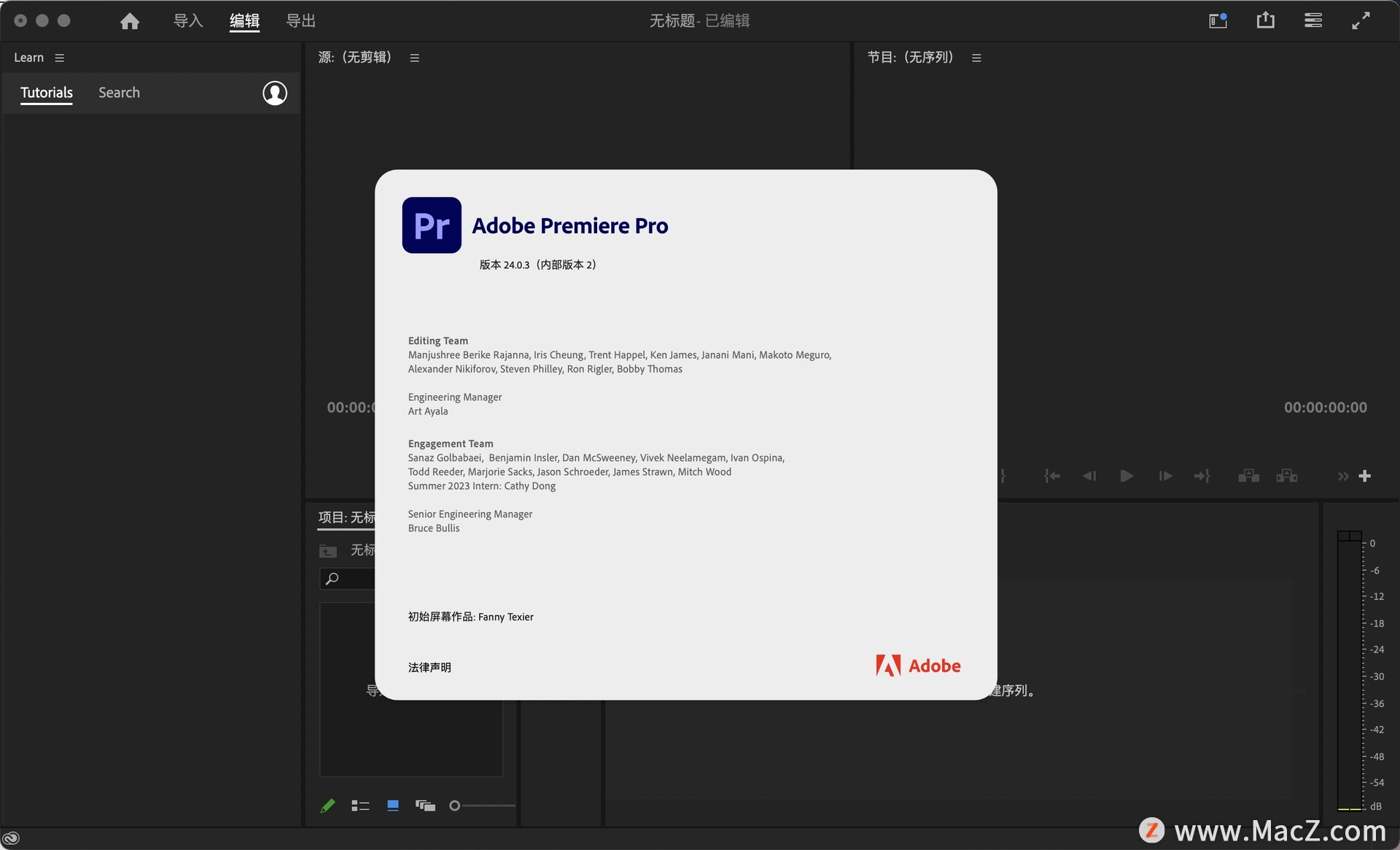The image size is (1400, 850).
Task: Adjust the thumbnail zoom slider
Action: pyautogui.click(x=482, y=806)
